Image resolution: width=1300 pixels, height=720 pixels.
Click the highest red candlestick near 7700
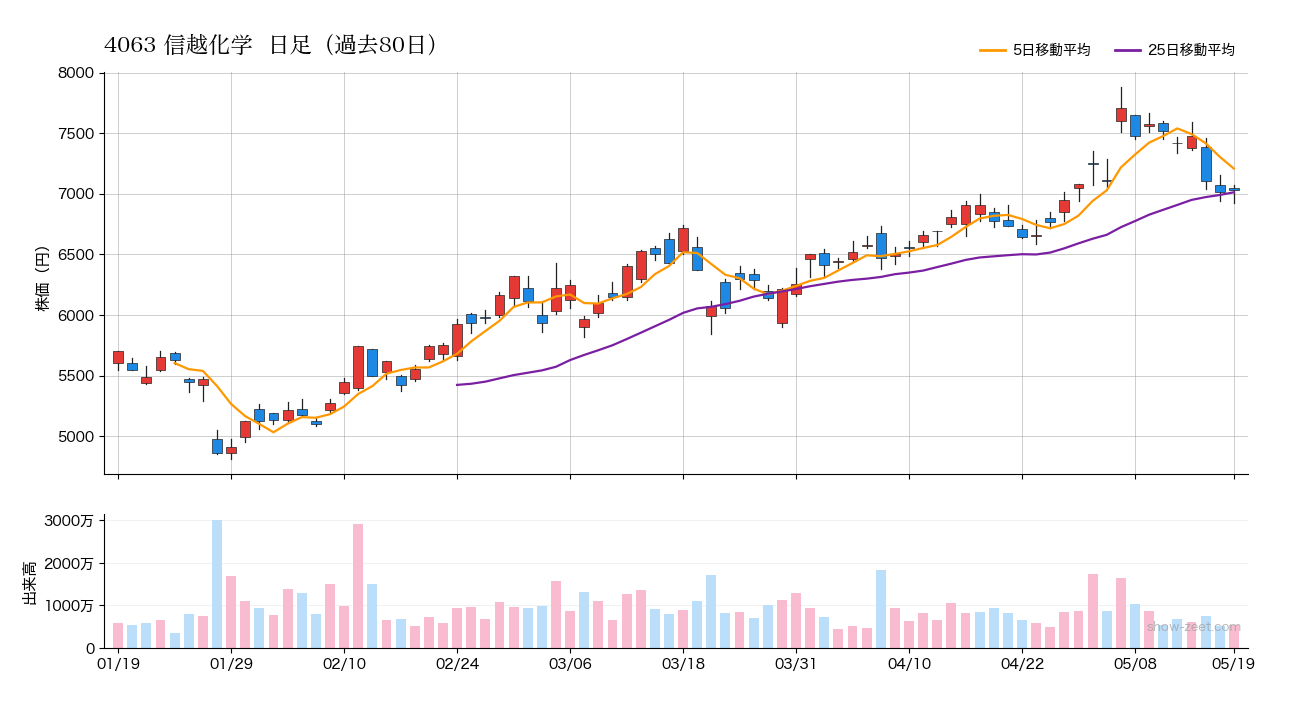click(1121, 114)
